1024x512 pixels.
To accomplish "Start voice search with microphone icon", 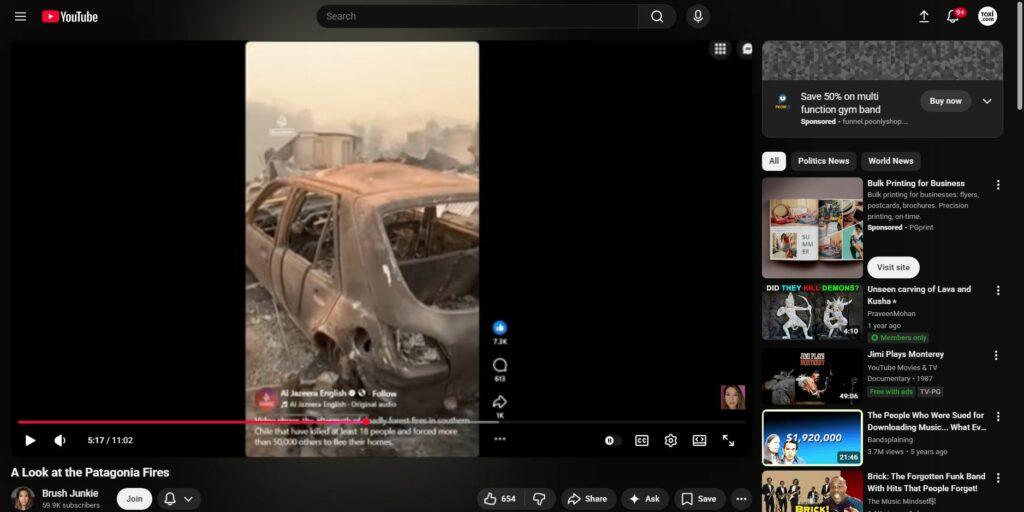I will (x=697, y=16).
